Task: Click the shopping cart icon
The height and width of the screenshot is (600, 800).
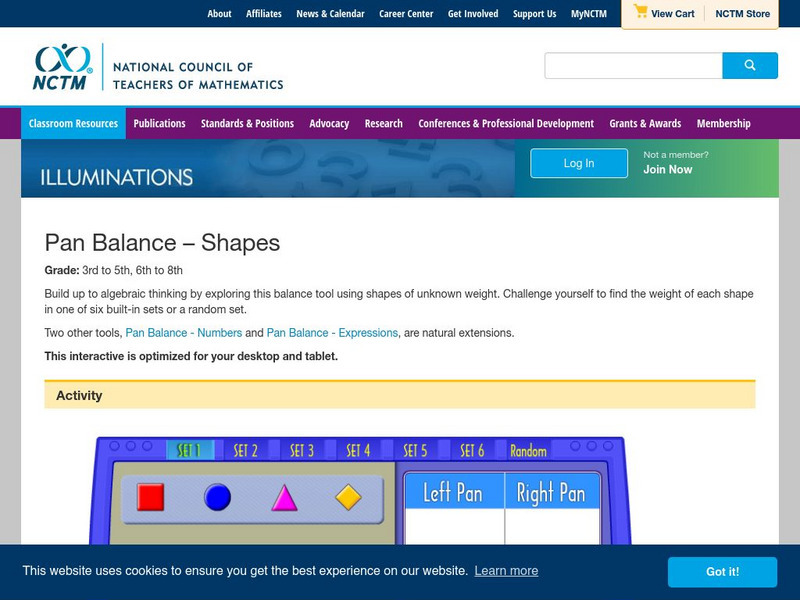Action: (x=640, y=12)
